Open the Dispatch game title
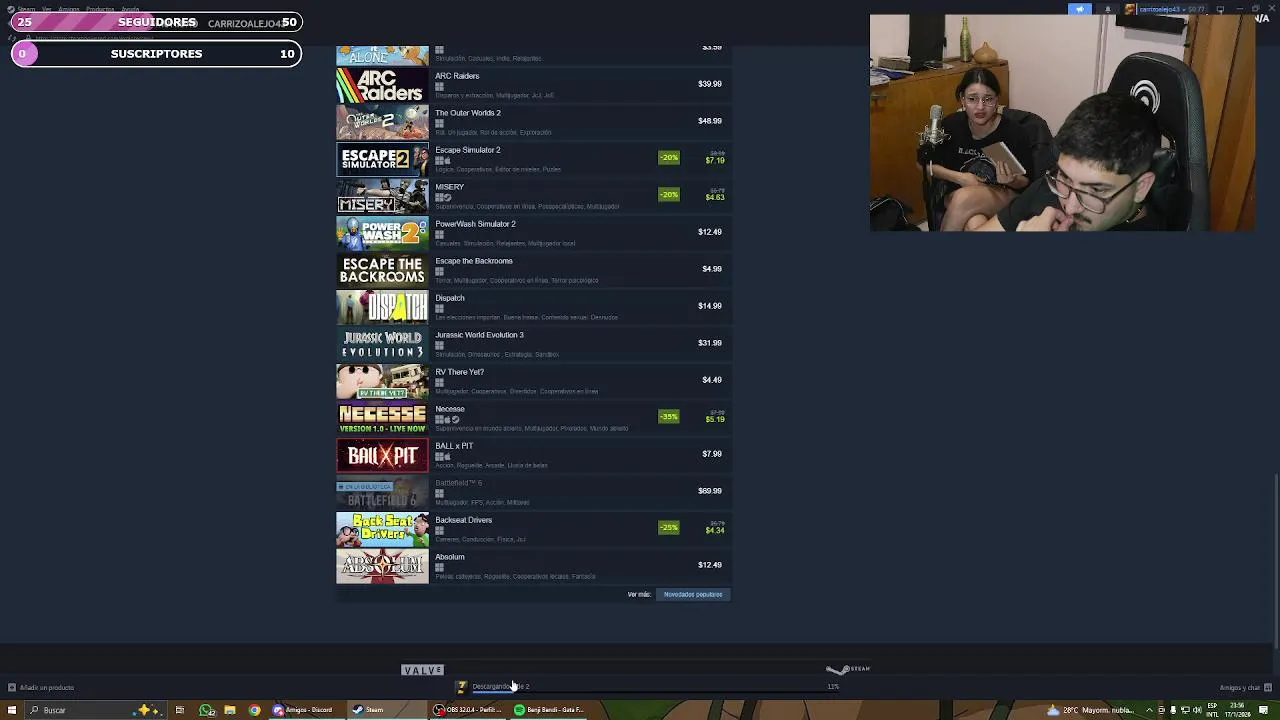 pyautogui.click(x=450, y=298)
